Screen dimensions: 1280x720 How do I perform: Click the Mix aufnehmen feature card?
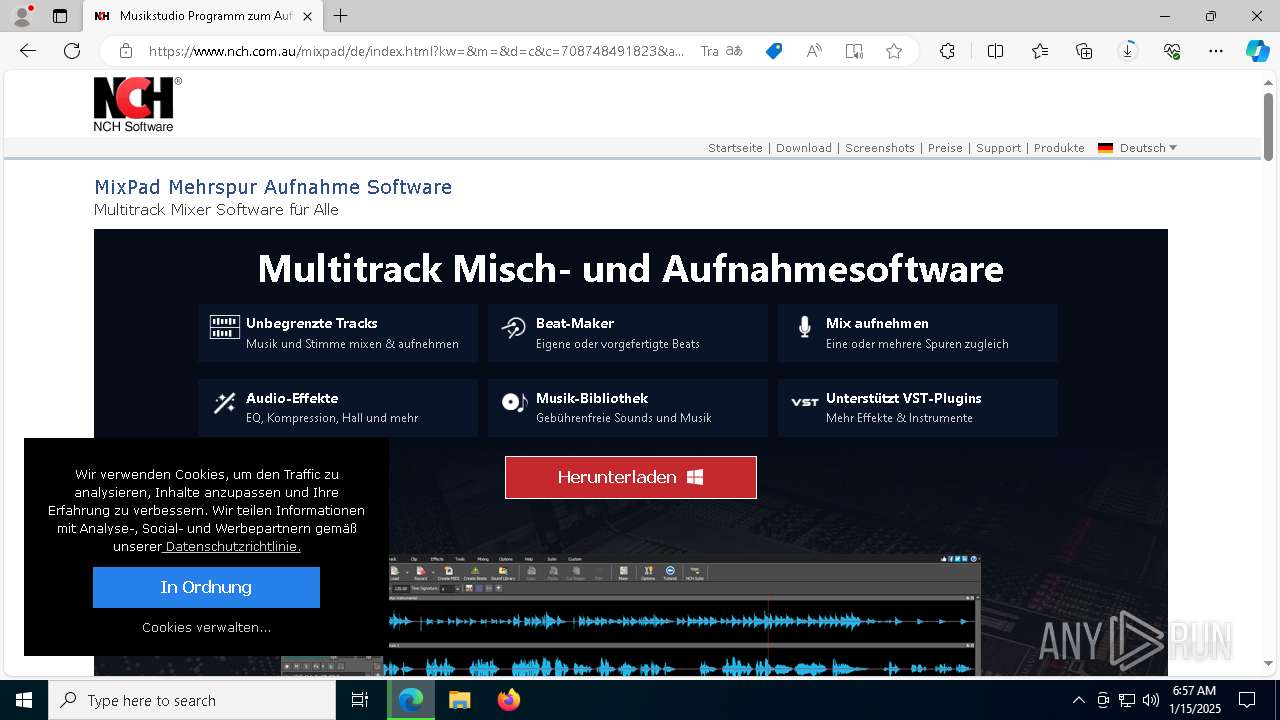(918, 333)
